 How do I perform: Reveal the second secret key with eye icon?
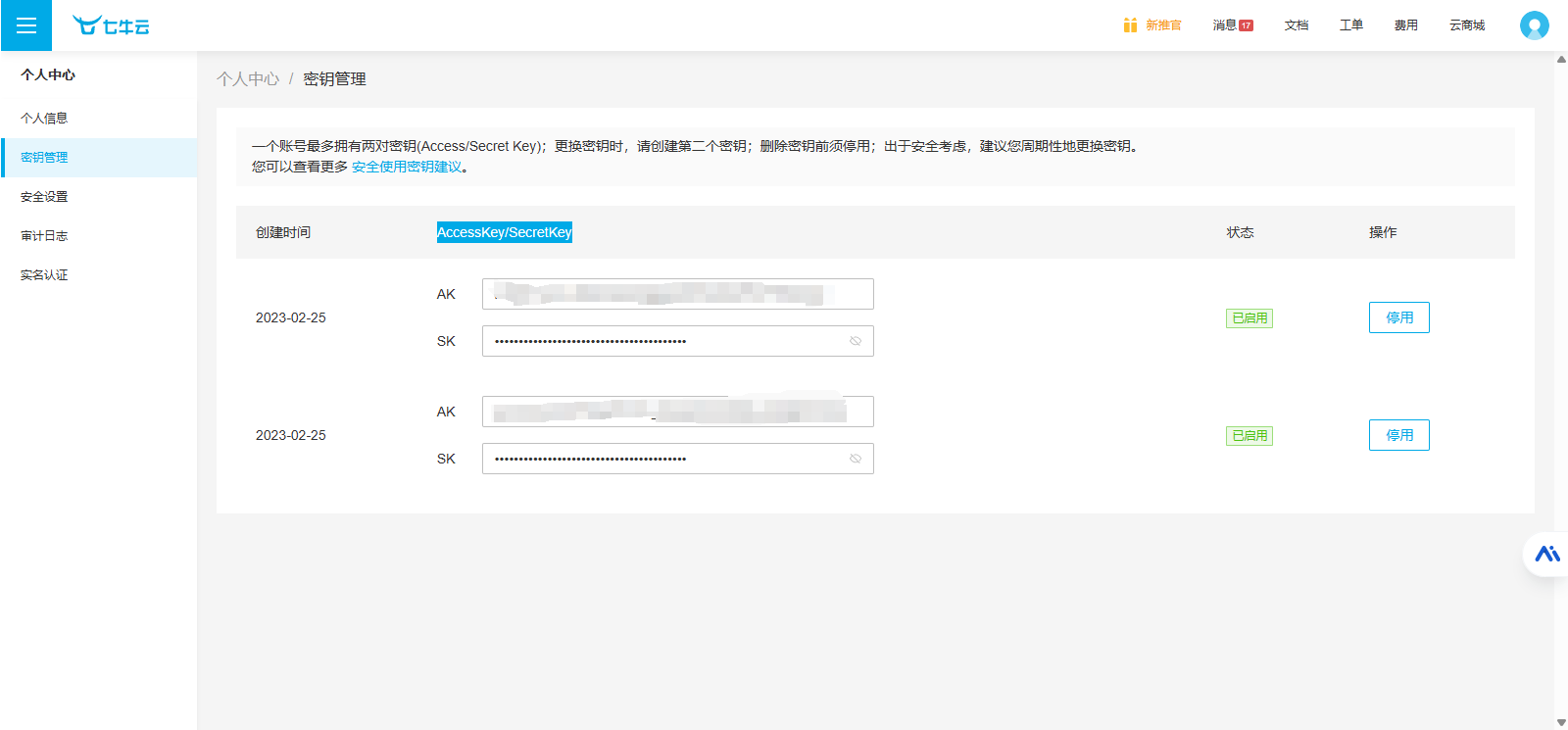(x=856, y=459)
